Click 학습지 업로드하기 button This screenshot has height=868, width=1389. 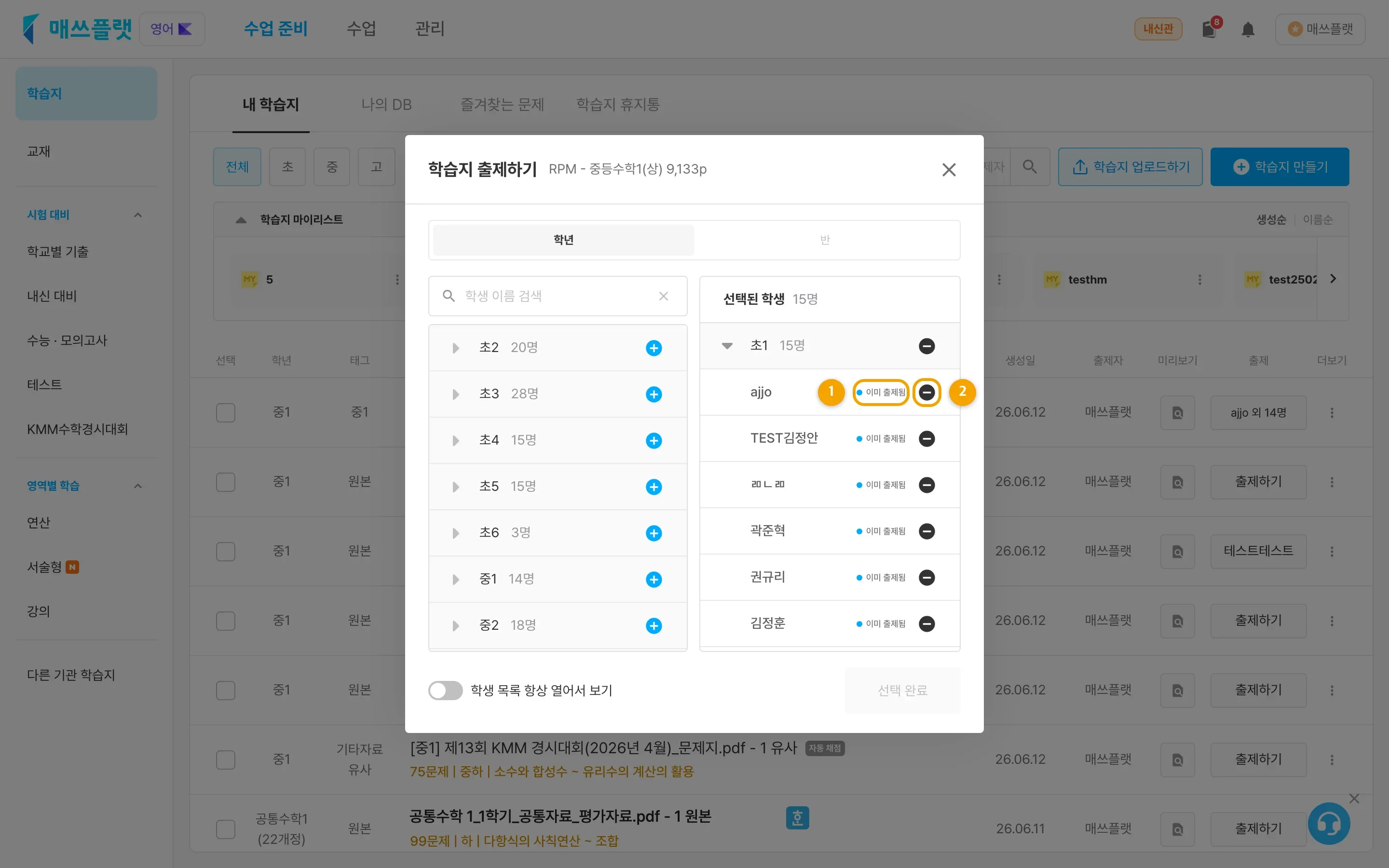(x=1130, y=166)
